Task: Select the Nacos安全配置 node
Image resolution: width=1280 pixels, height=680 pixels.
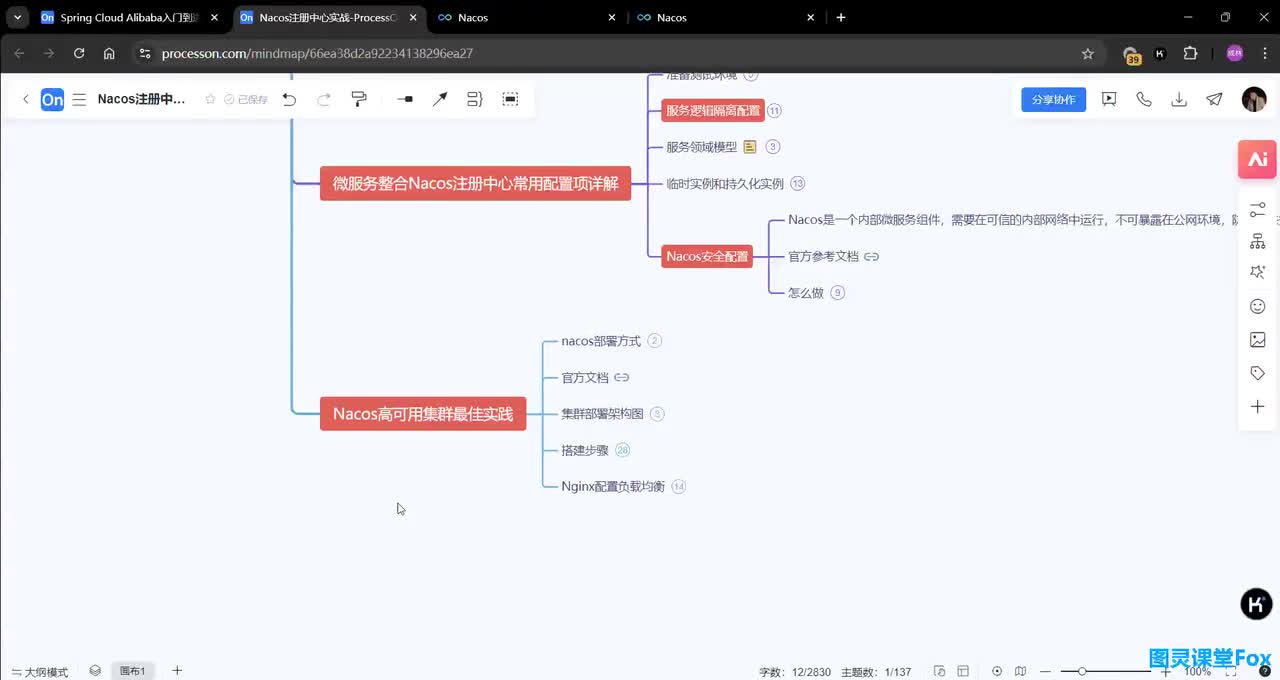Action: point(707,256)
